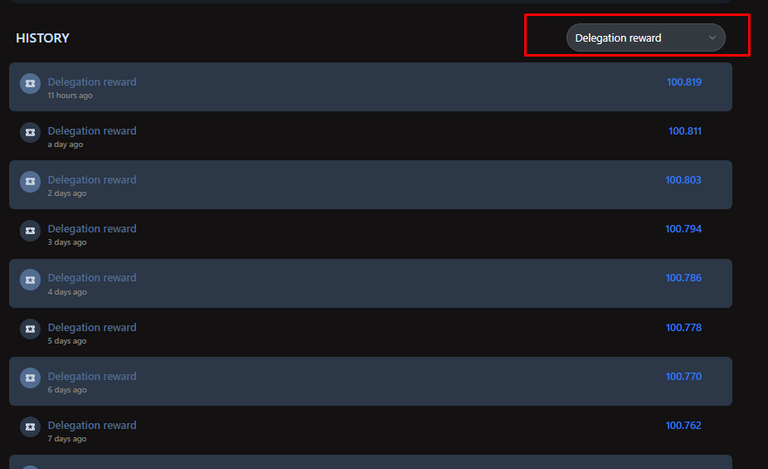
Task: Click ticket icon of 3 days ago reward
Action: pos(30,230)
